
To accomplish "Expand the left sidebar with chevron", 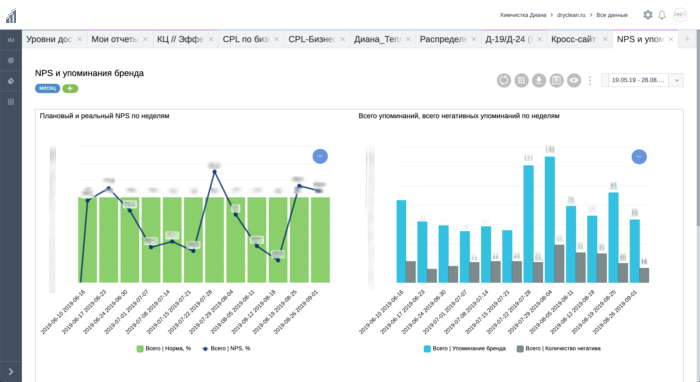I will 11,372.
